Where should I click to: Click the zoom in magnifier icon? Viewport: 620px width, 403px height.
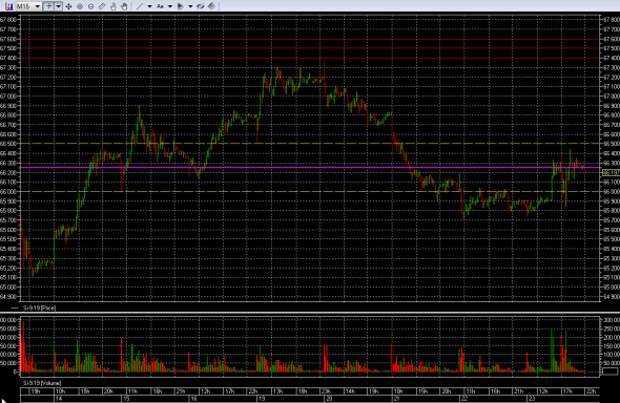click(x=81, y=6)
